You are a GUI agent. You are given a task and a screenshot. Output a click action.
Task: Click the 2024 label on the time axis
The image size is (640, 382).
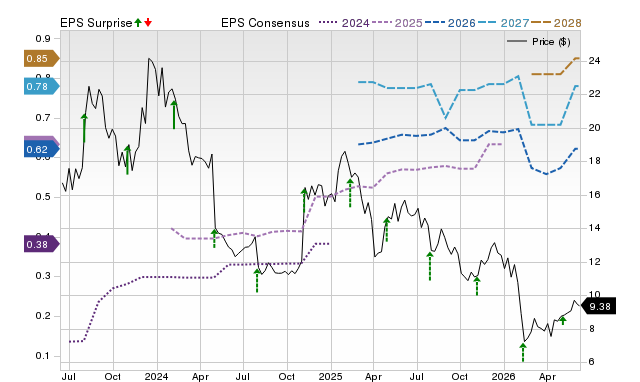[156, 376]
